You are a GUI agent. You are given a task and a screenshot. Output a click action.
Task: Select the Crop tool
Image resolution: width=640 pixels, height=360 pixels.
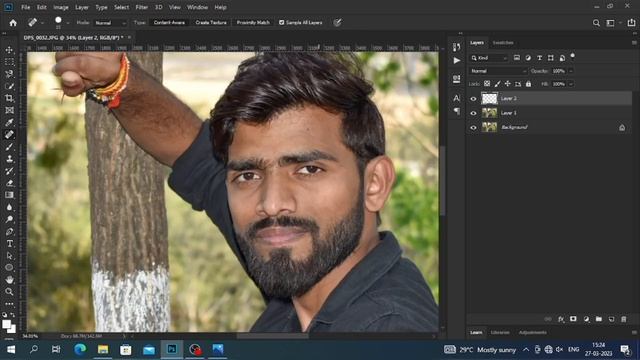(x=9, y=98)
